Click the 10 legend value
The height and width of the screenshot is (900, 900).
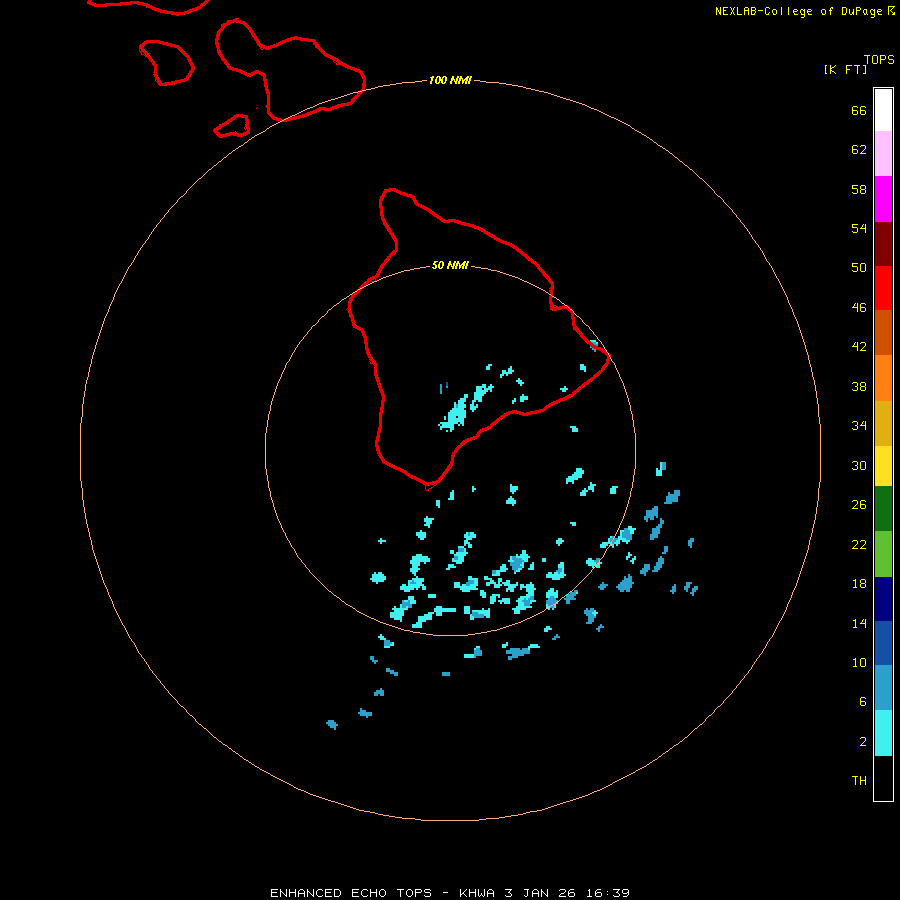(x=859, y=662)
